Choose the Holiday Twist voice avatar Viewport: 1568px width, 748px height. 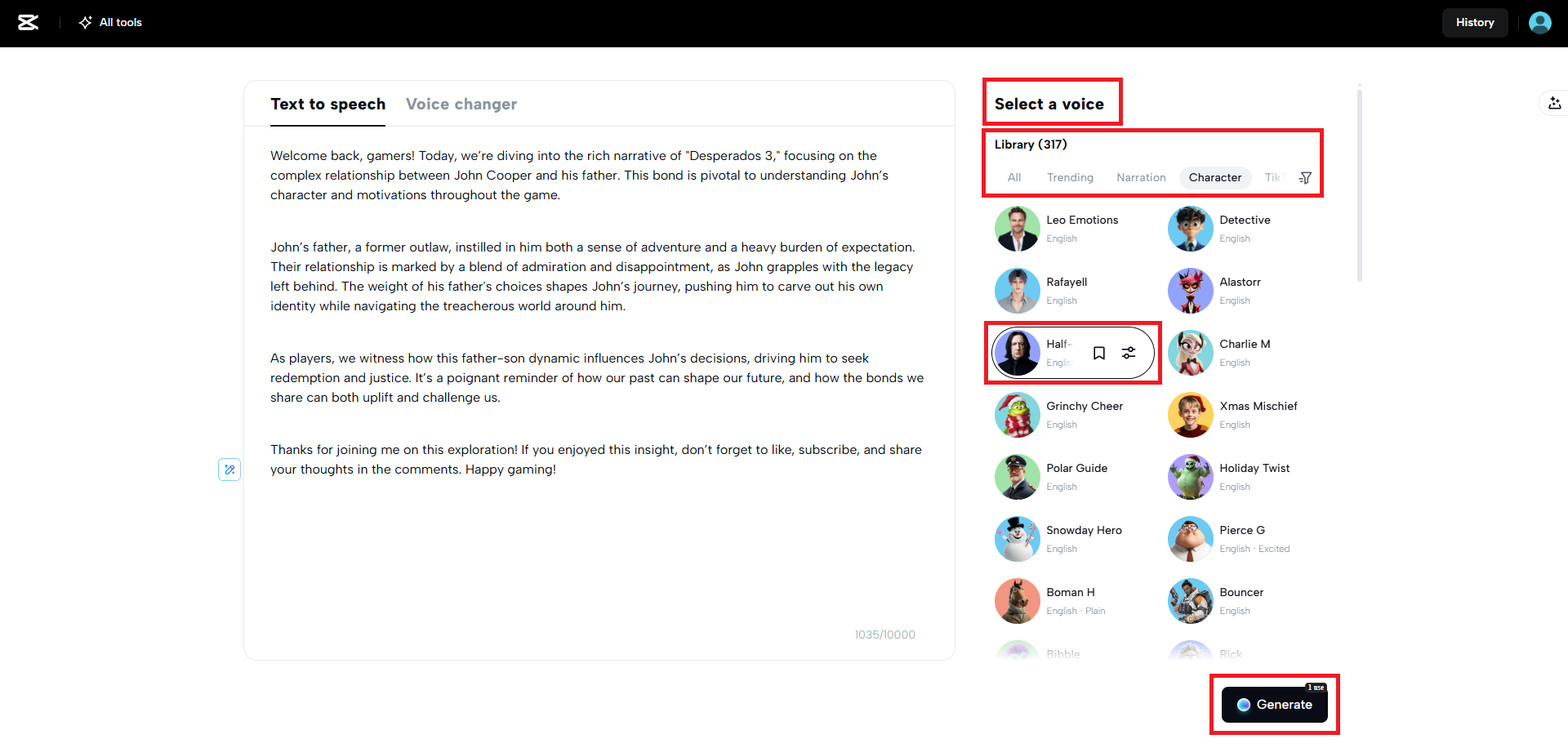pos(1191,477)
